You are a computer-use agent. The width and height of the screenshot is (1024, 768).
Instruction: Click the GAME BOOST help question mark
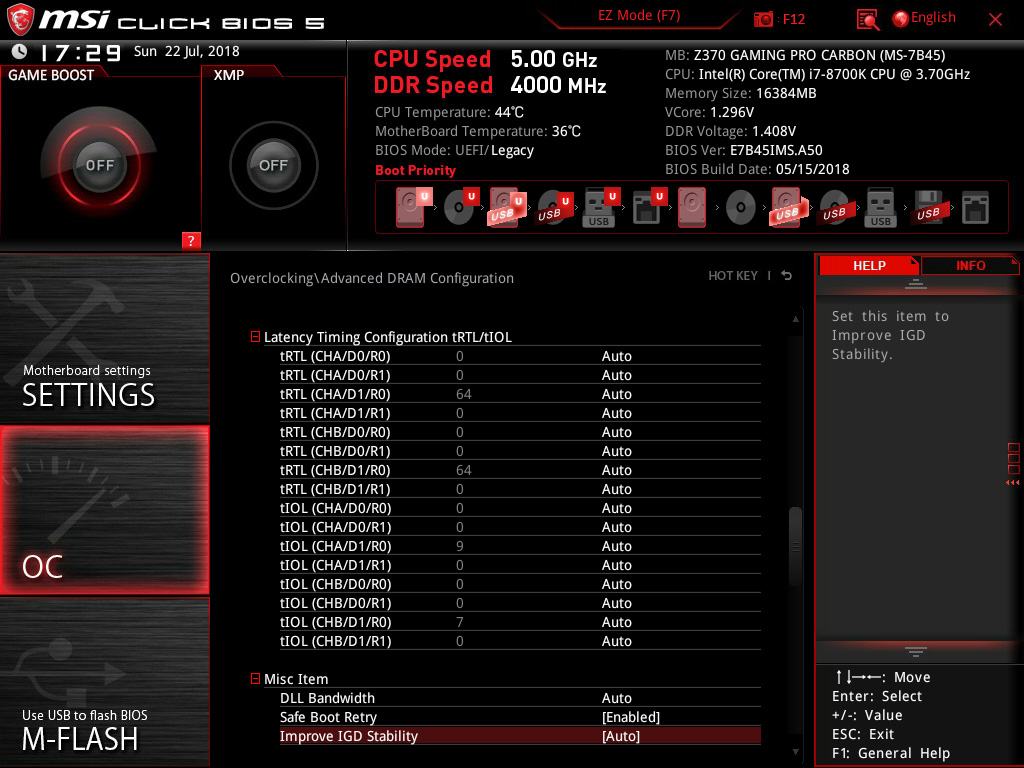tap(191, 240)
